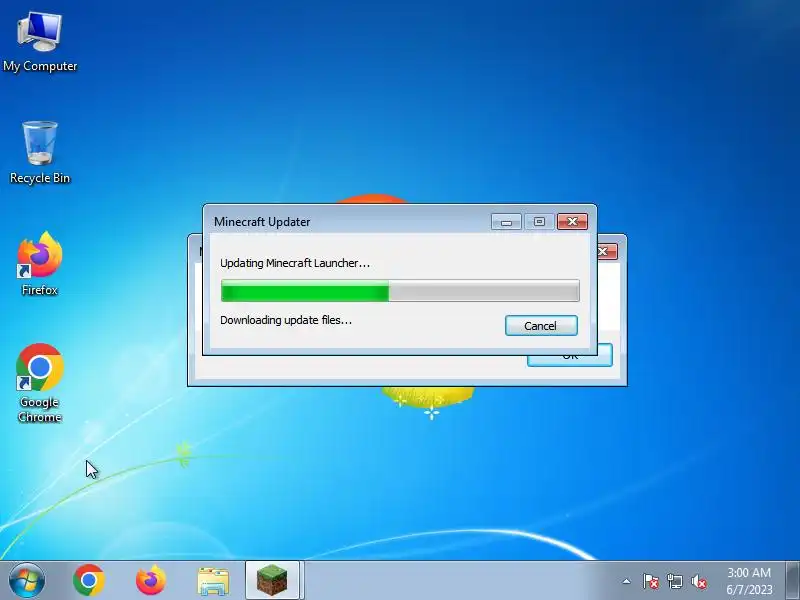800x600 pixels.
Task: Click the Minecraft grass block taskbar item
Action: tap(273, 580)
